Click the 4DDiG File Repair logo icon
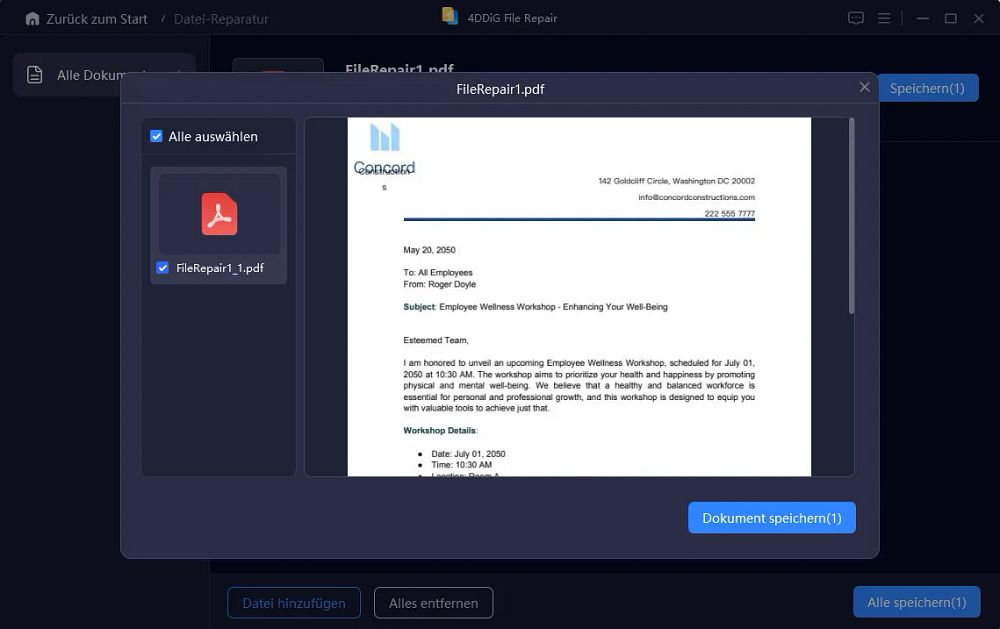 click(x=450, y=17)
